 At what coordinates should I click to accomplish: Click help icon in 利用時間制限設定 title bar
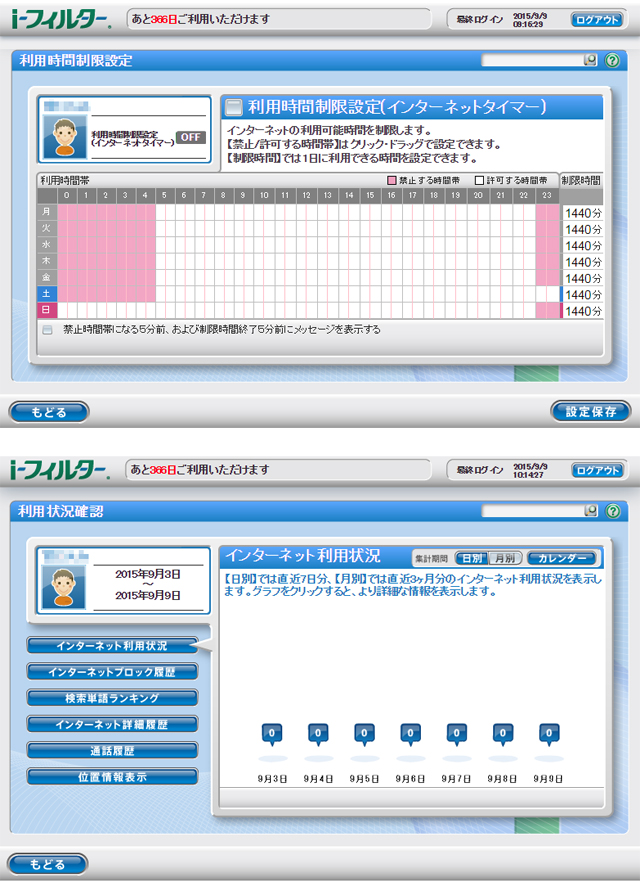coord(611,60)
